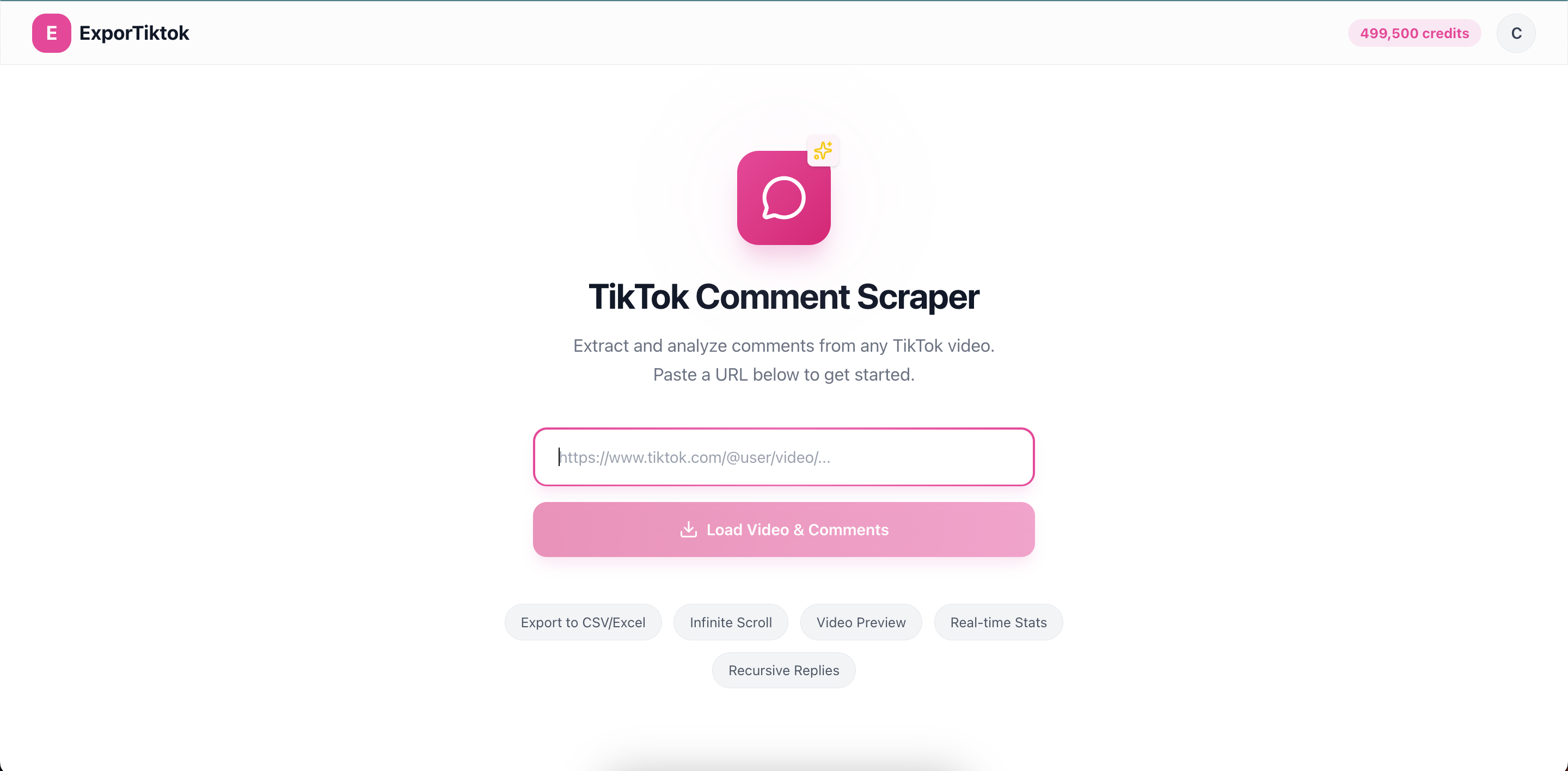Click the TikTok Comment Scraper heading
The height and width of the screenshot is (771, 1568).
pos(783,297)
